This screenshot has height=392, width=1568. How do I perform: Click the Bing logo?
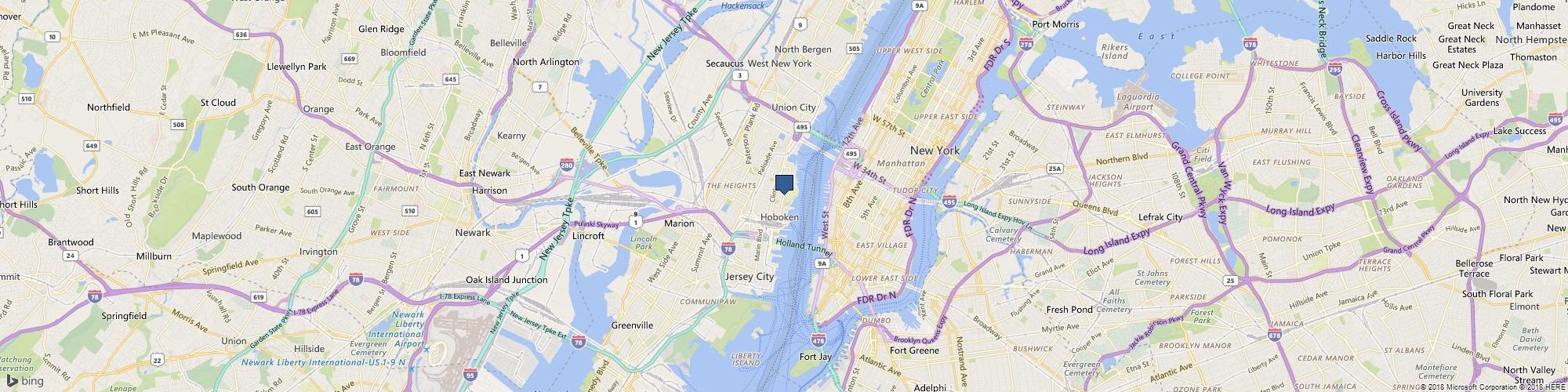(x=25, y=382)
